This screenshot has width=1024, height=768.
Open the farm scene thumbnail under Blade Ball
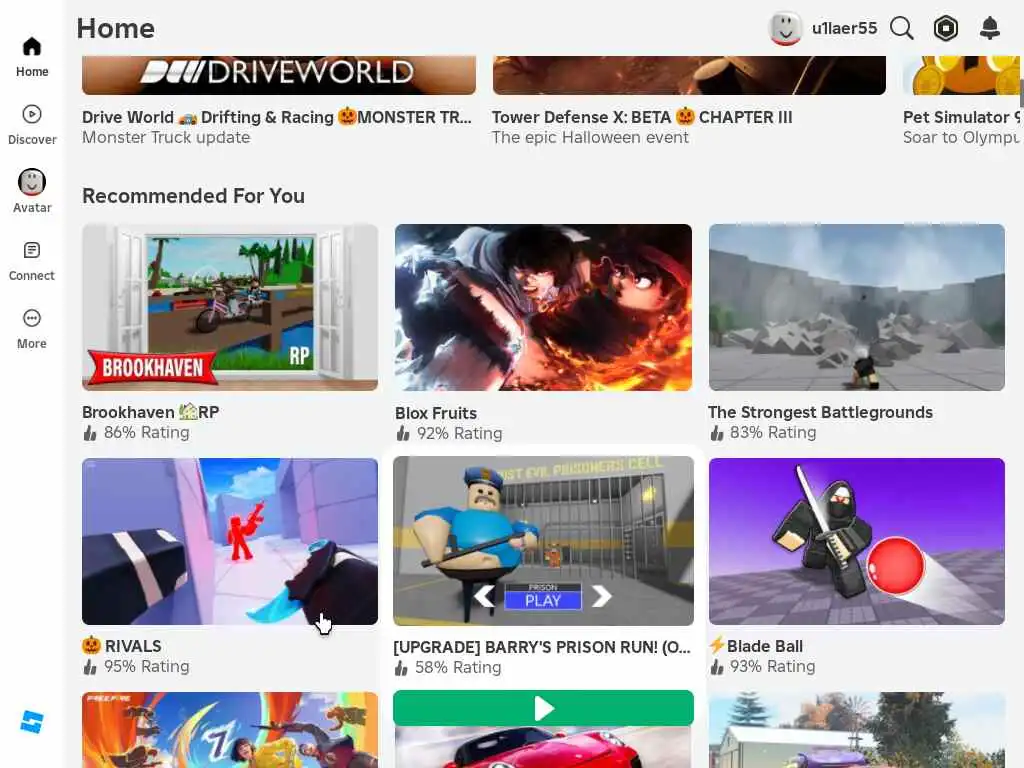857,730
